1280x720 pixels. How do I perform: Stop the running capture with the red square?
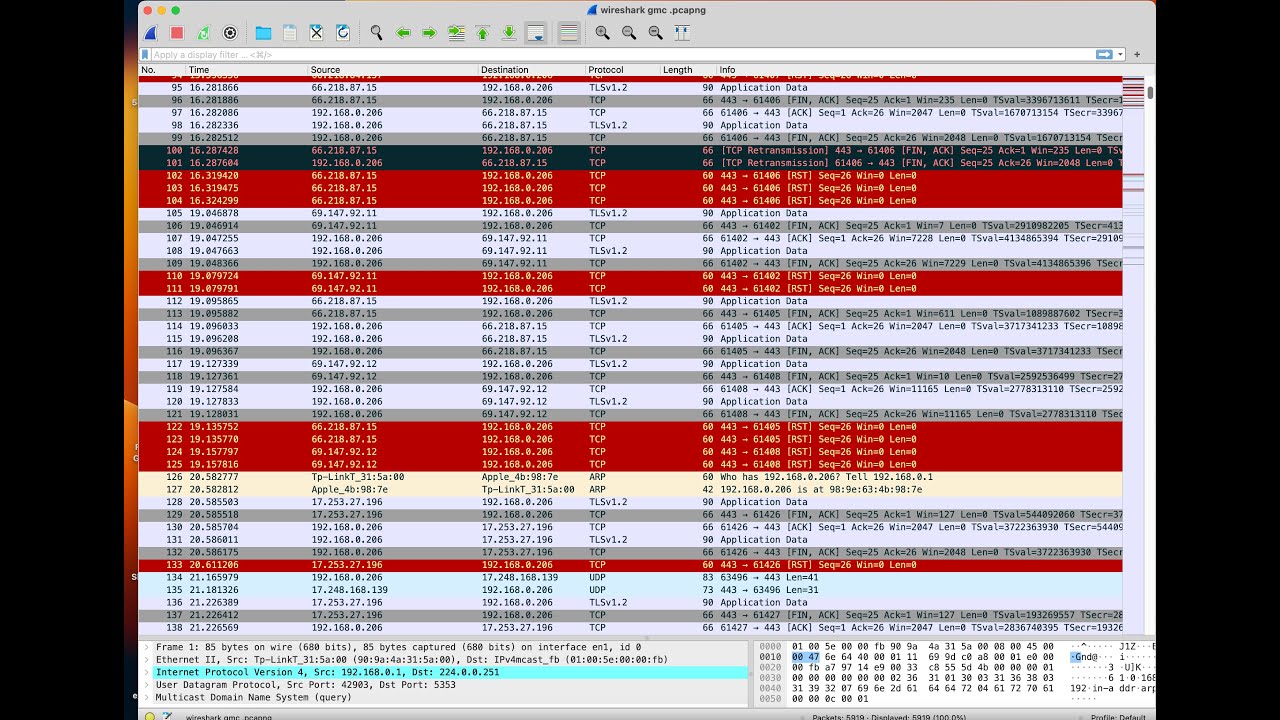pyautogui.click(x=177, y=33)
